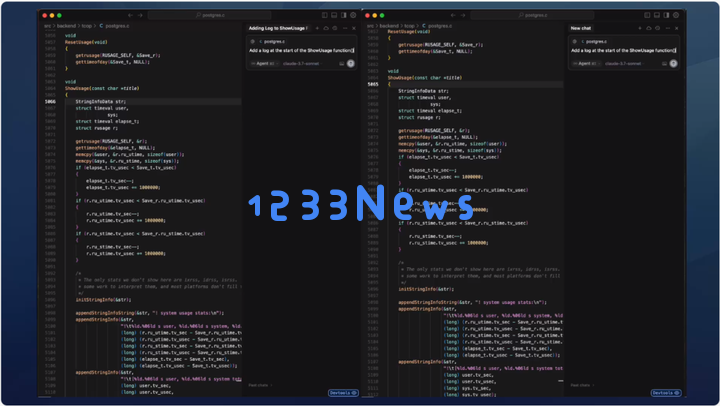Image resolution: width=720 pixels, height=406 pixels.
Task: Attach image icon in right chat input
Action: click(664, 63)
